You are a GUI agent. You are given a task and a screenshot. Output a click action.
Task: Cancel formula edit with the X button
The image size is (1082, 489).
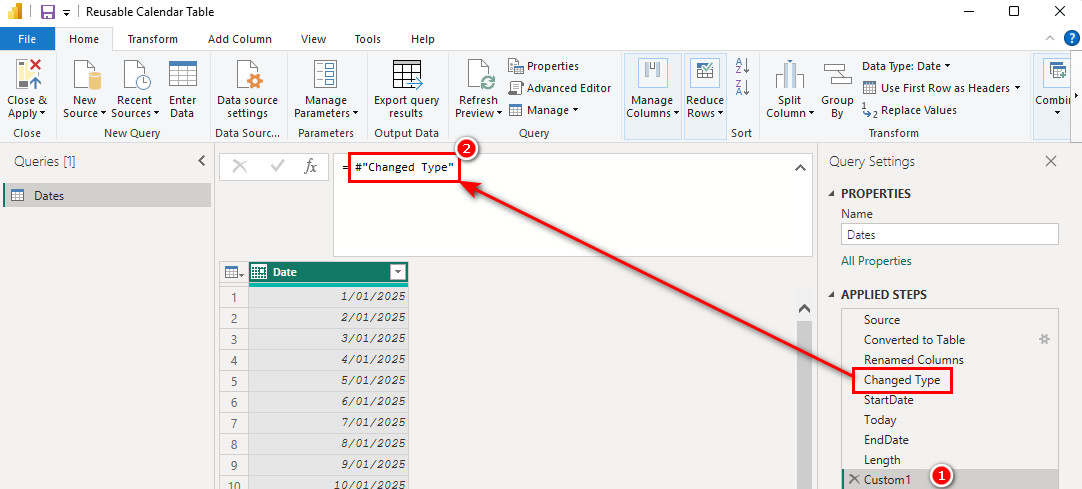240,167
